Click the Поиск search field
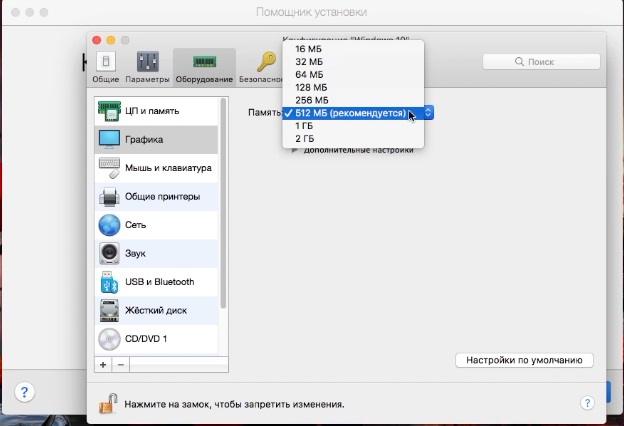624x426 pixels. 540,62
